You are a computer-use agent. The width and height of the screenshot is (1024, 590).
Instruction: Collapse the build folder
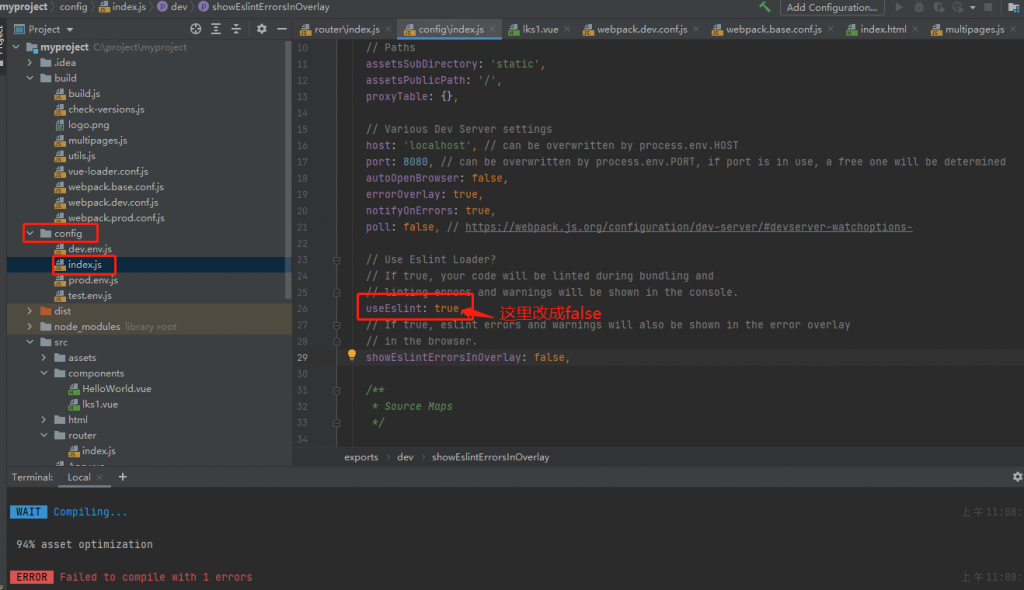pyautogui.click(x=30, y=78)
